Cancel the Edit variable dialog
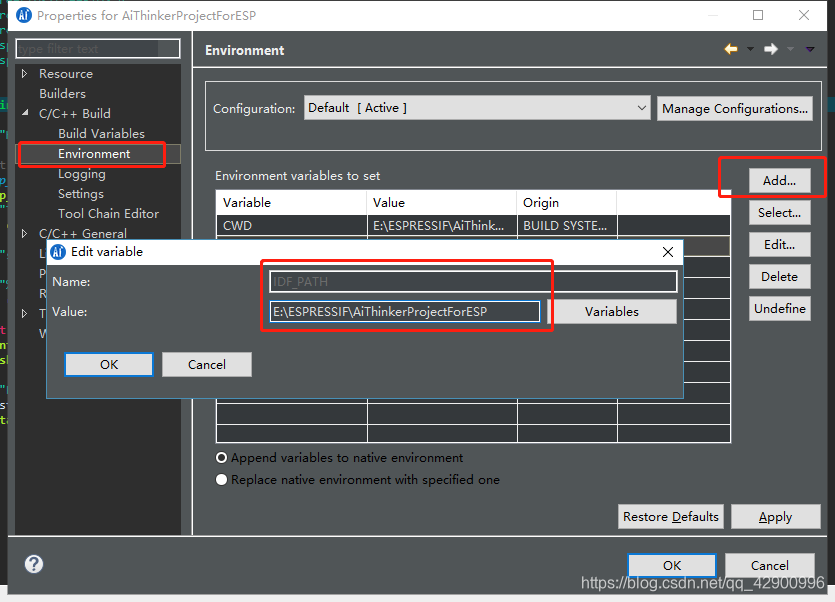 [x=207, y=364]
